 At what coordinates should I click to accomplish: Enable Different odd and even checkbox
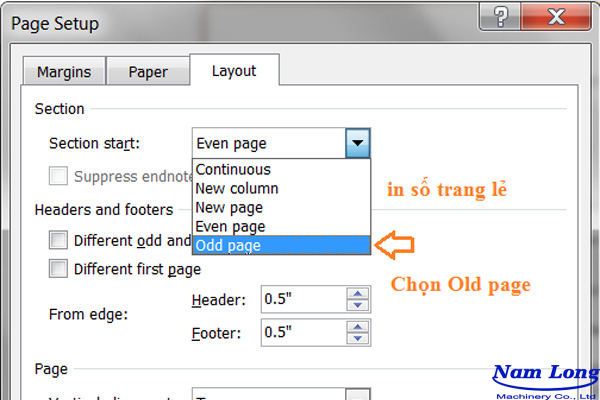(x=60, y=240)
